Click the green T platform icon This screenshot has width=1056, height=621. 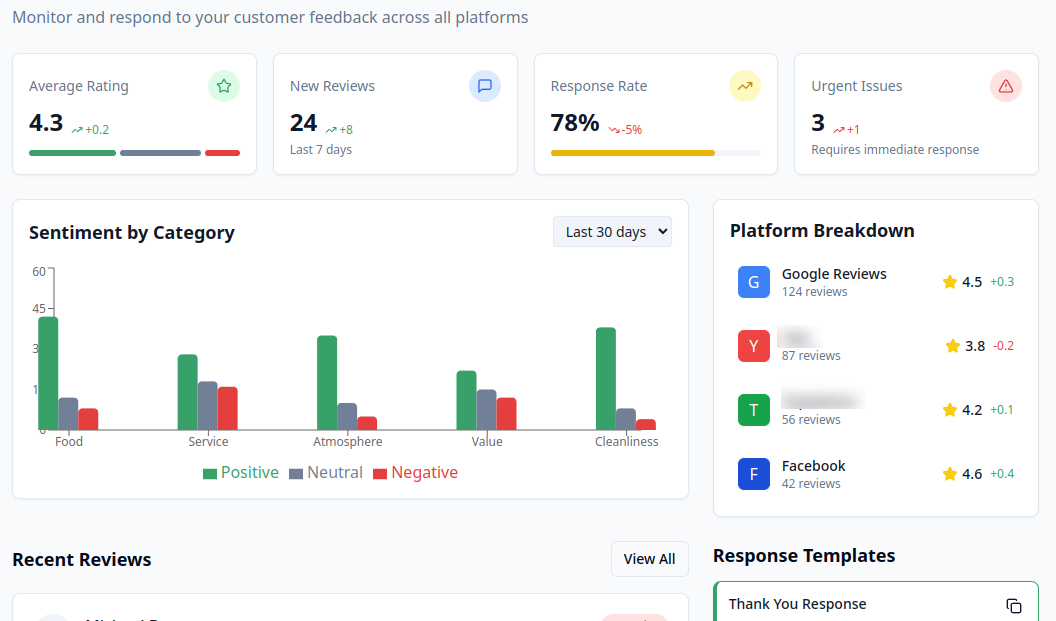[754, 410]
